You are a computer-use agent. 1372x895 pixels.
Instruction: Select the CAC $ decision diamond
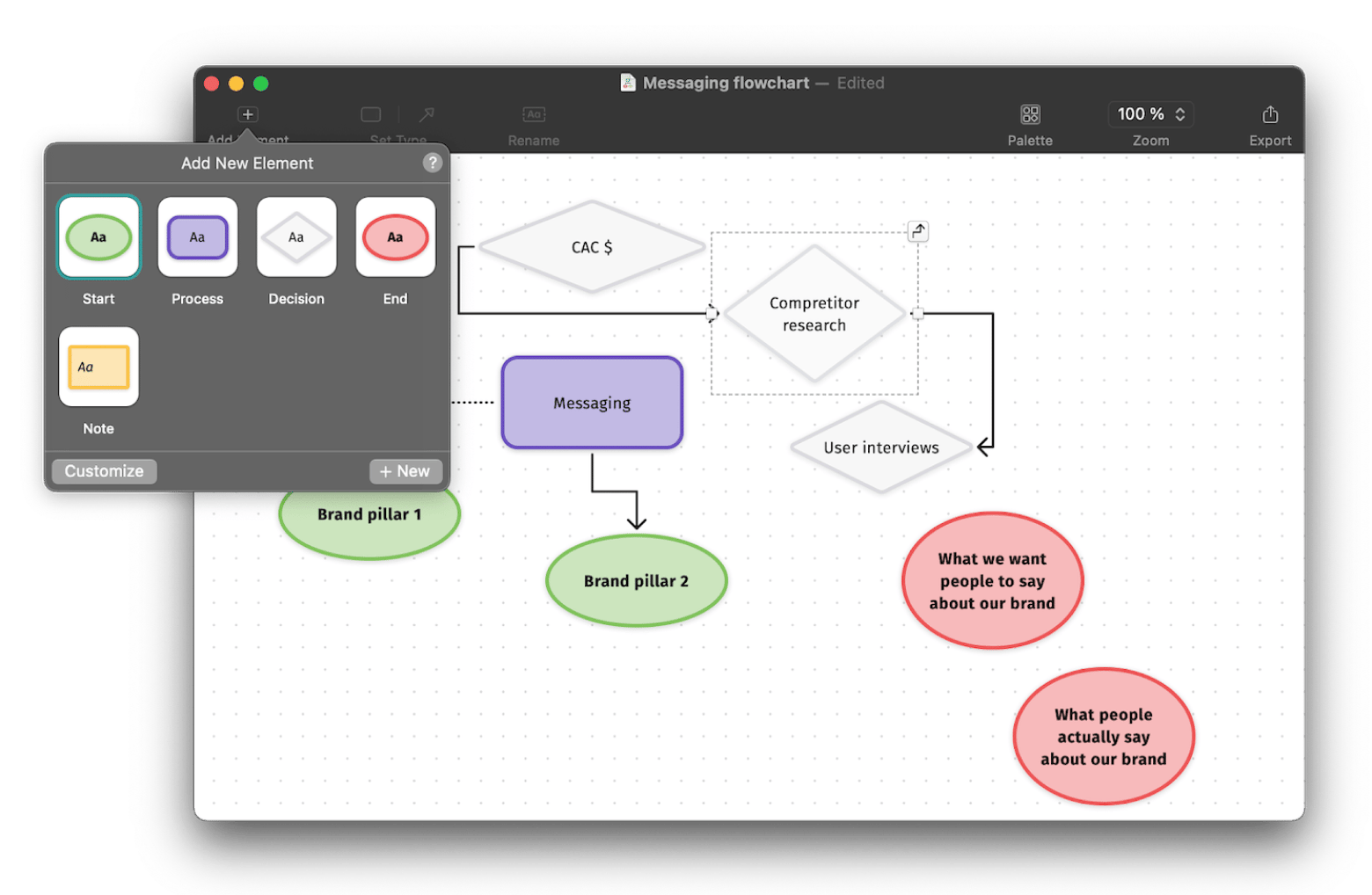point(592,247)
